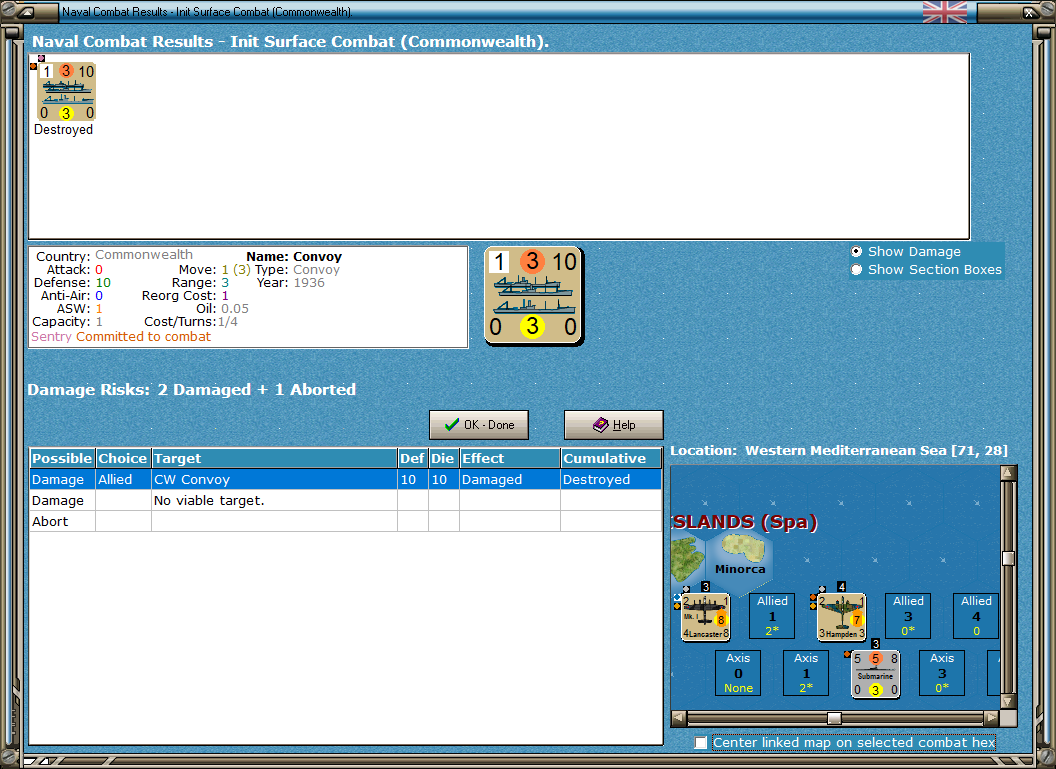Click the Effect column header
Image resolution: width=1056 pixels, height=769 pixels.
point(510,458)
